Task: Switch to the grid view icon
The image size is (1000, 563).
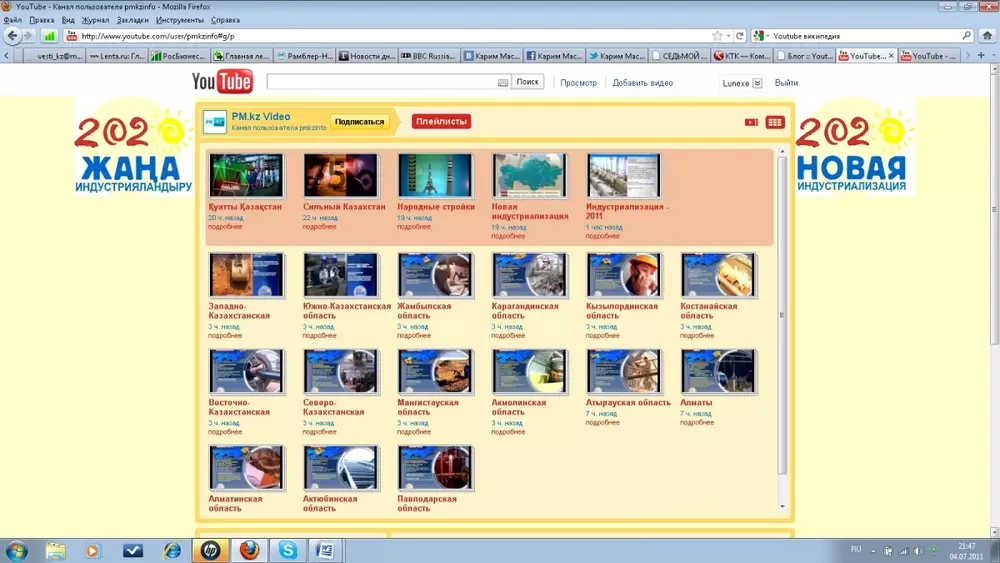Action: [775, 122]
